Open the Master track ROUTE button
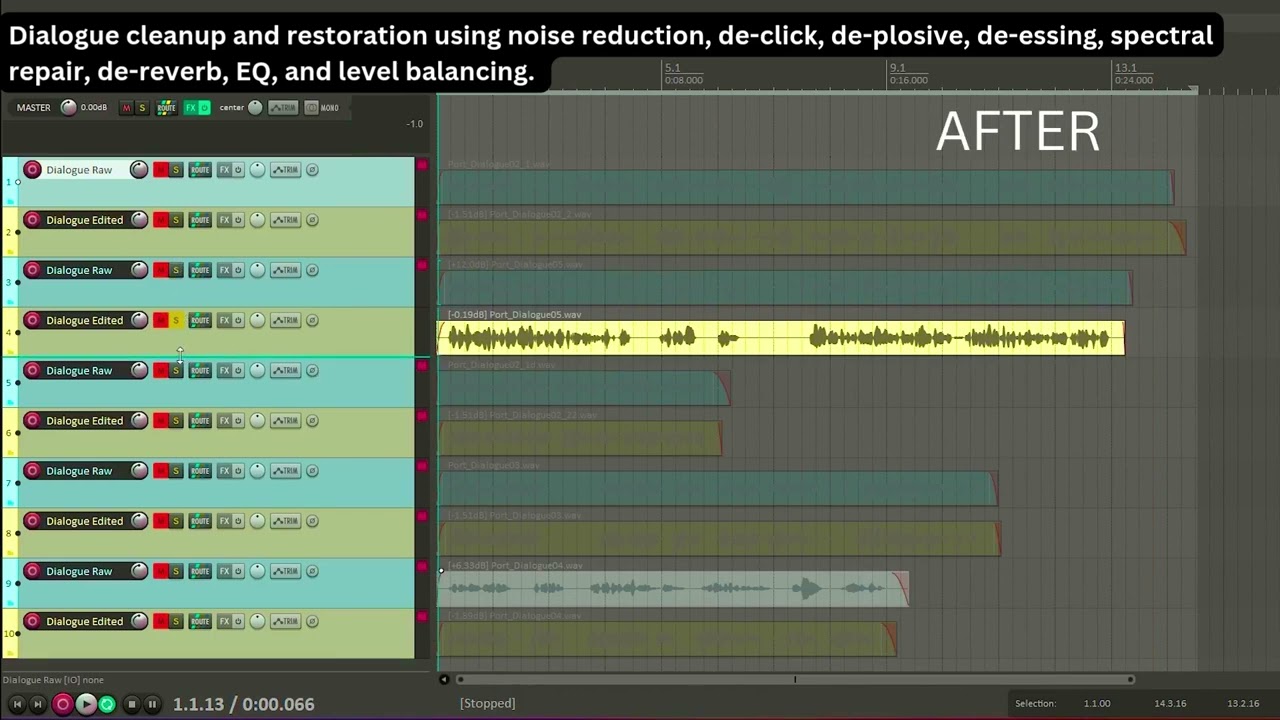 point(166,108)
